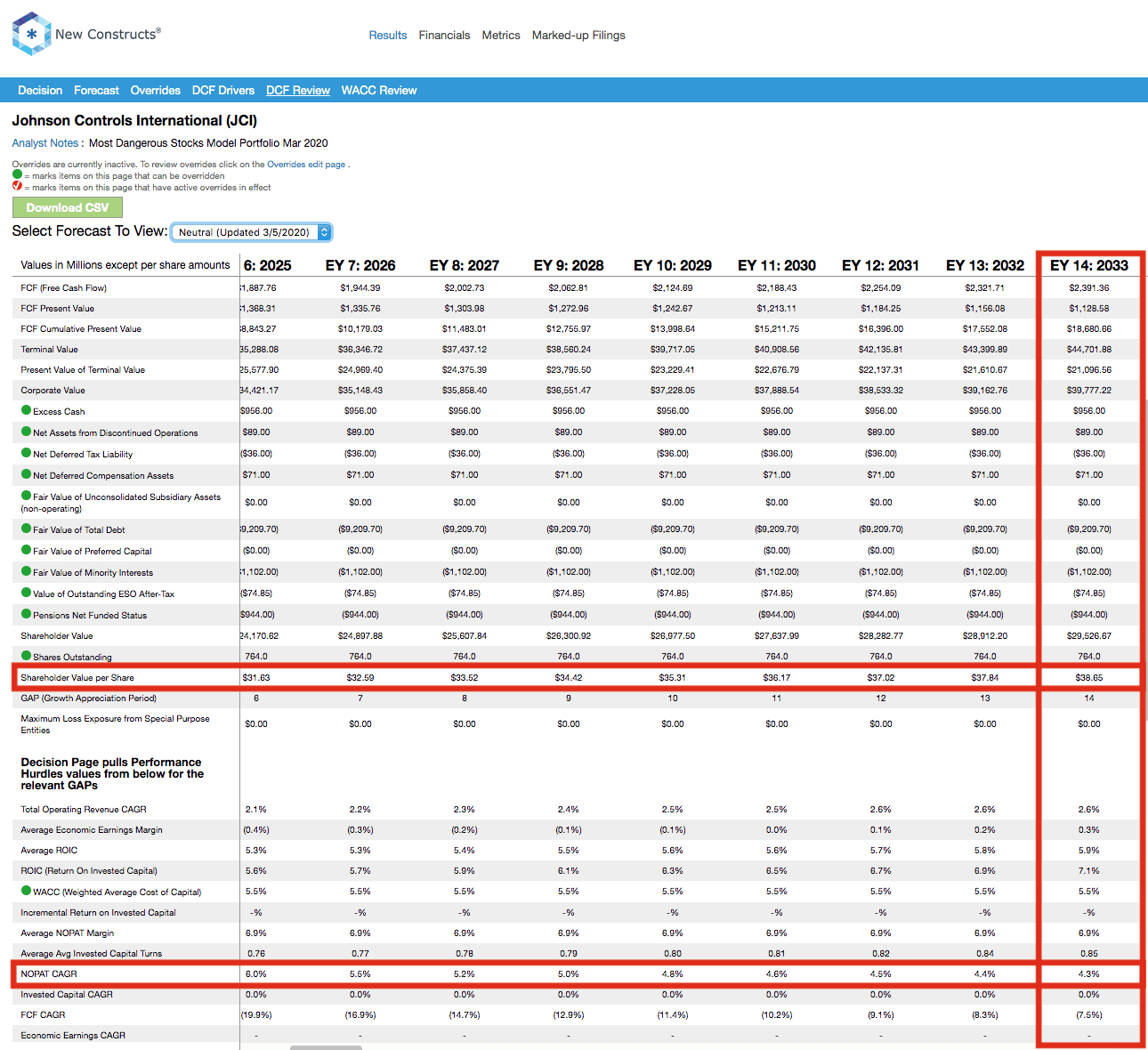This screenshot has height=1050, width=1148.
Task: Click the $38.65 shareholder value per share cell
Action: (x=1089, y=677)
